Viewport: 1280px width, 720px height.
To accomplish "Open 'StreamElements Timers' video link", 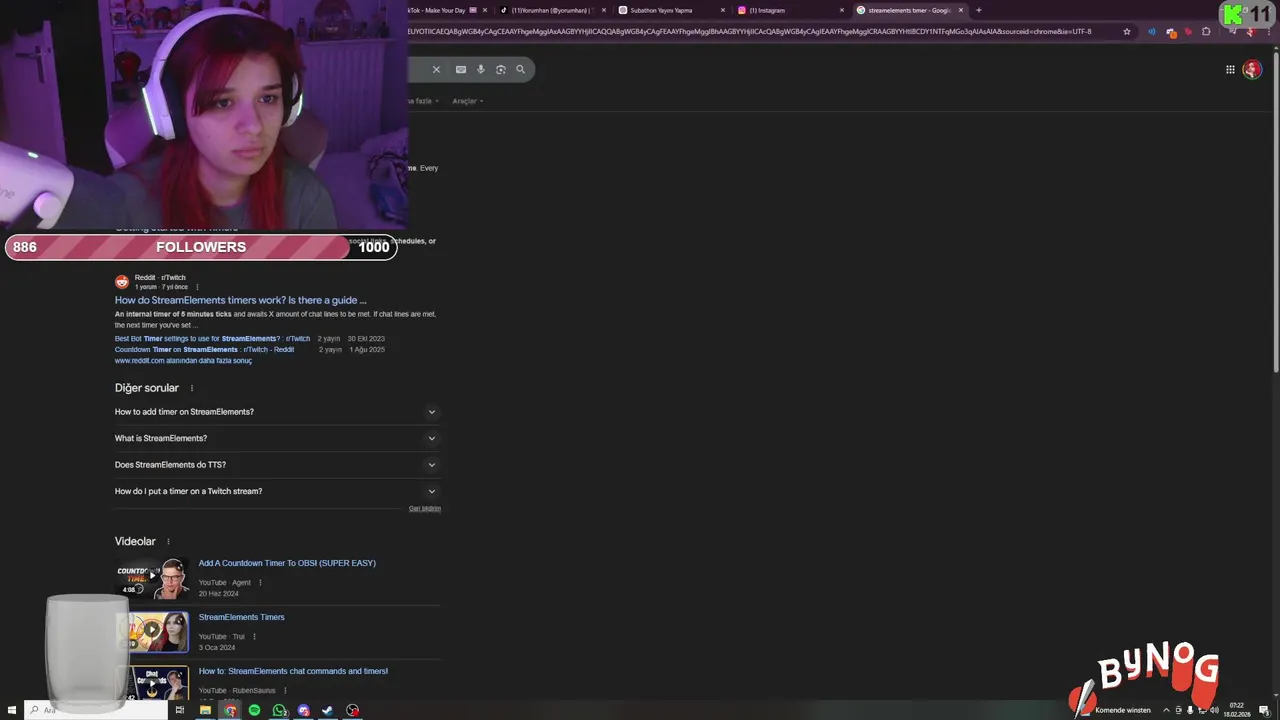I will (241, 617).
